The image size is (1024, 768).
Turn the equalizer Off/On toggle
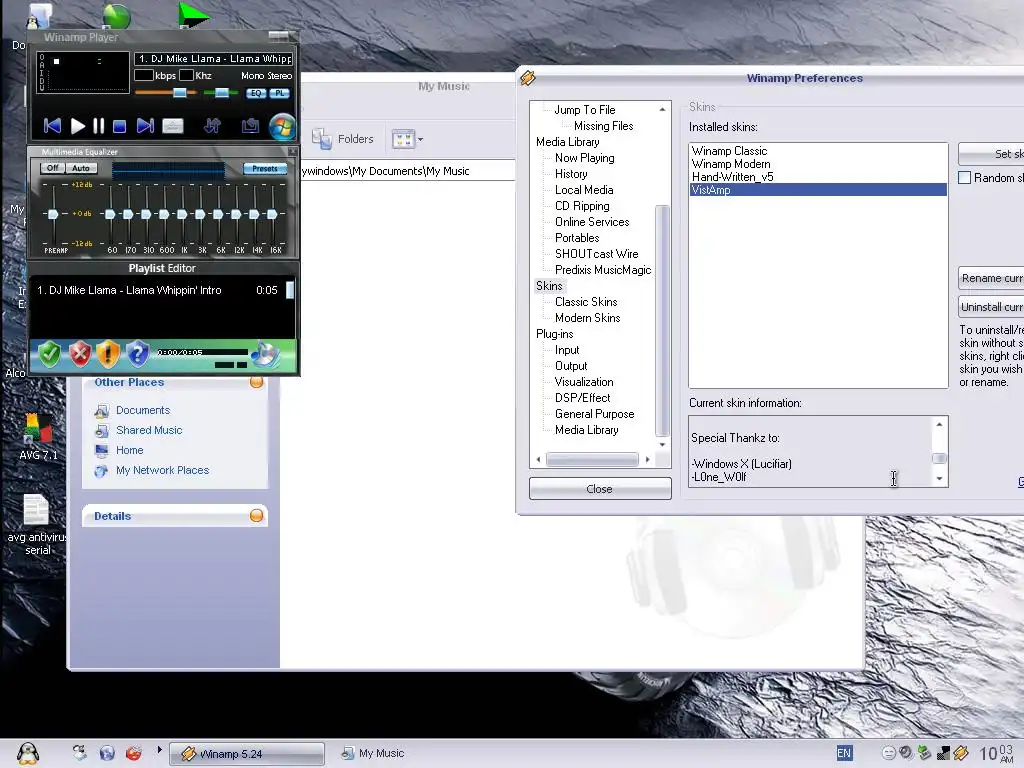52,168
